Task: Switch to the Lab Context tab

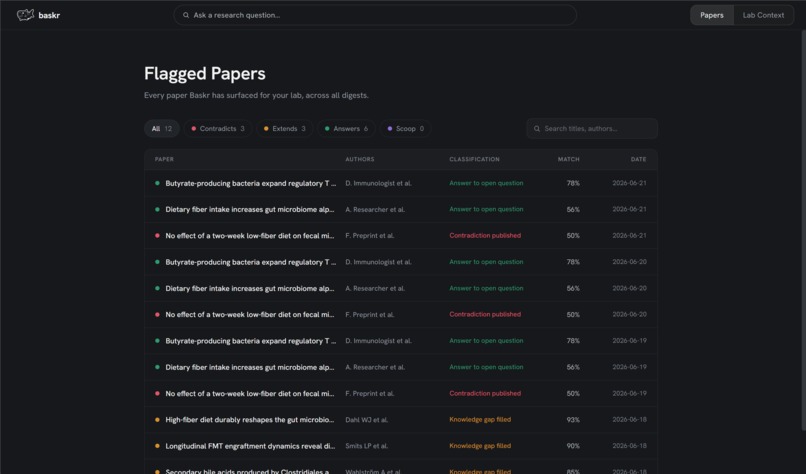Action: pyautogui.click(x=763, y=15)
